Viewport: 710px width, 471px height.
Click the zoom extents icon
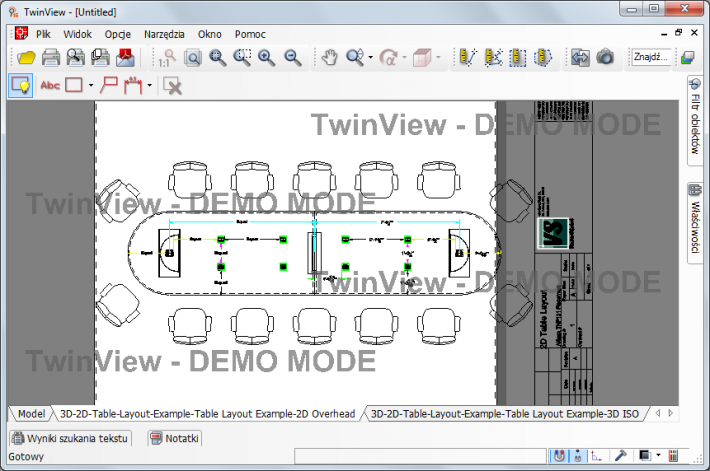click(218, 58)
